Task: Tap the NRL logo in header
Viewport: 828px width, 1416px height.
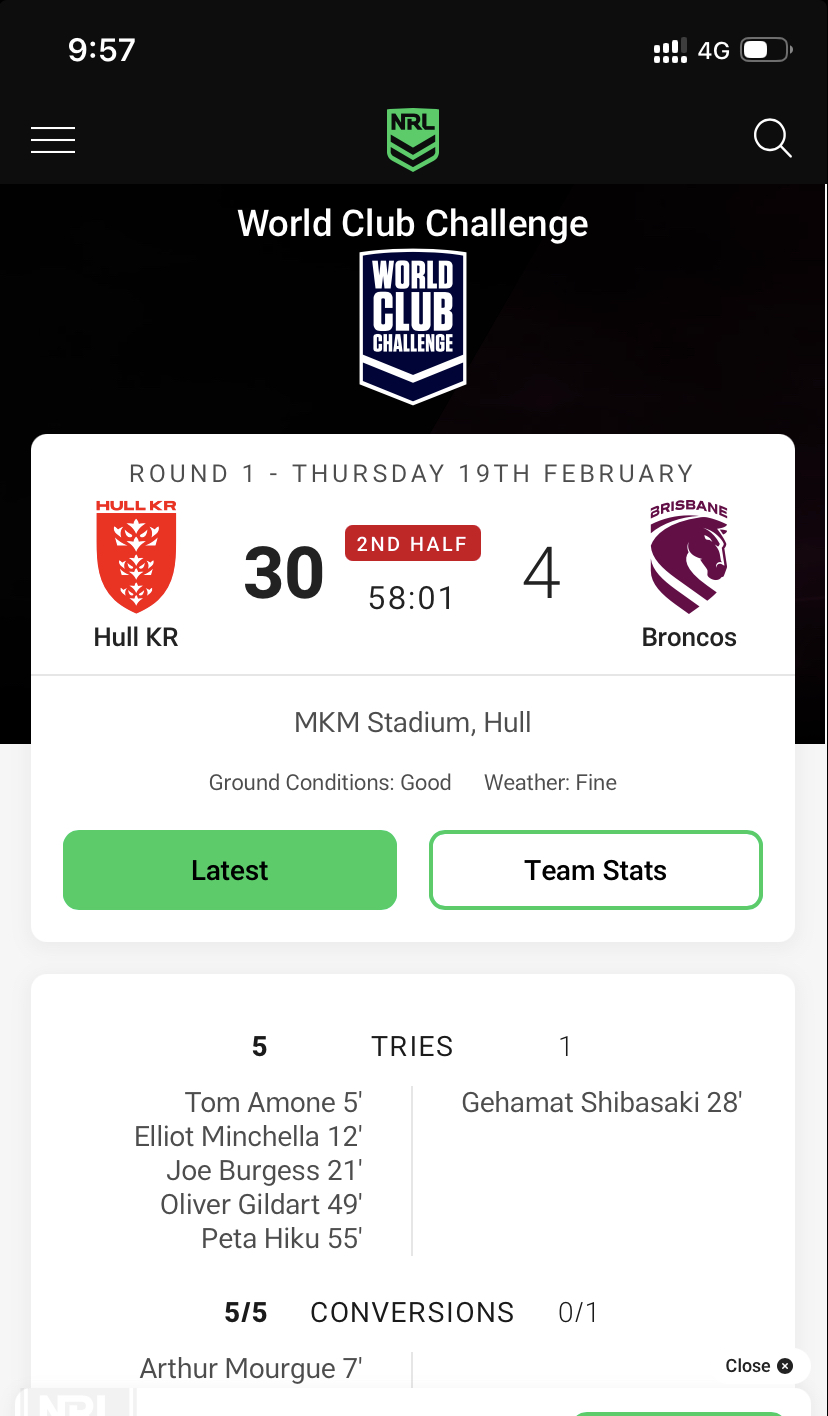Action: click(x=413, y=139)
